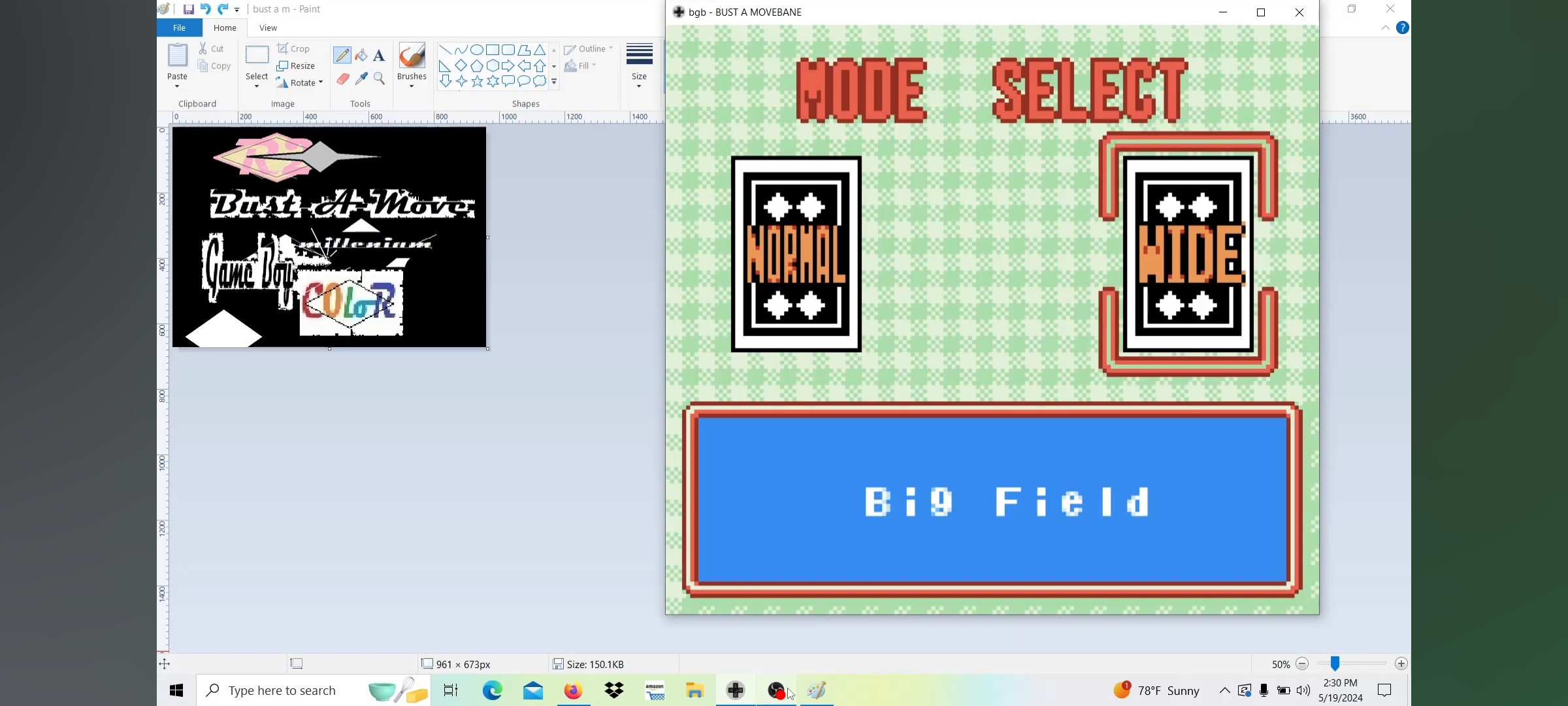Click the zoom in plus button
The image size is (1568, 706).
pos(1401,664)
